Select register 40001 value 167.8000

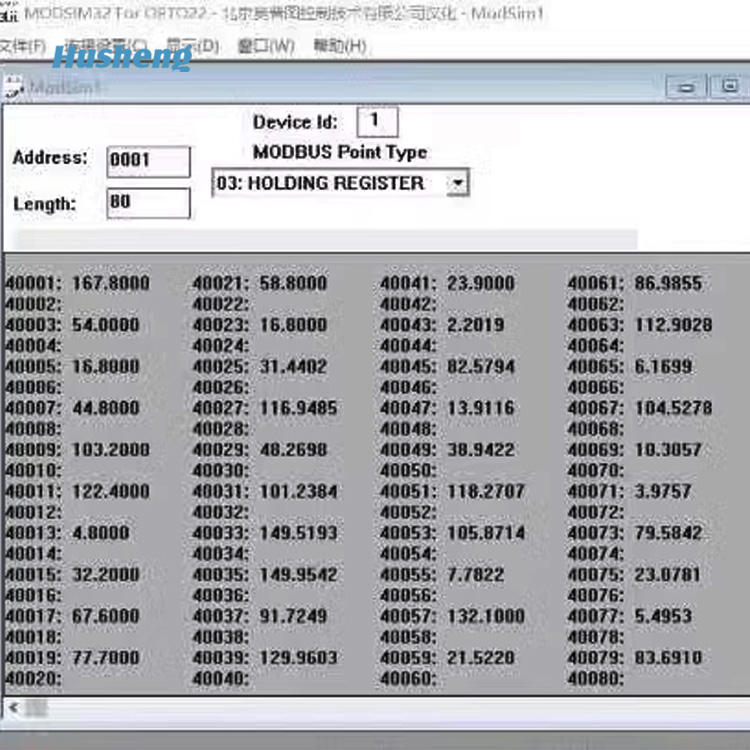[x=111, y=283]
